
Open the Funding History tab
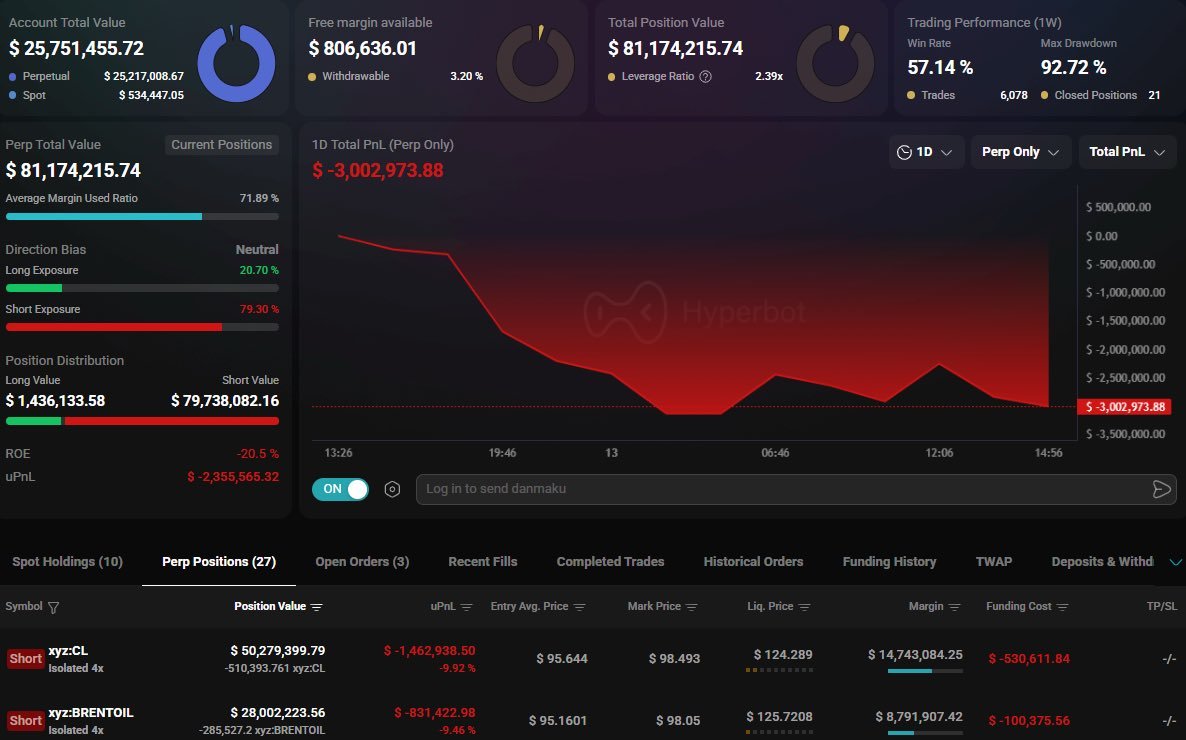pyautogui.click(x=889, y=561)
